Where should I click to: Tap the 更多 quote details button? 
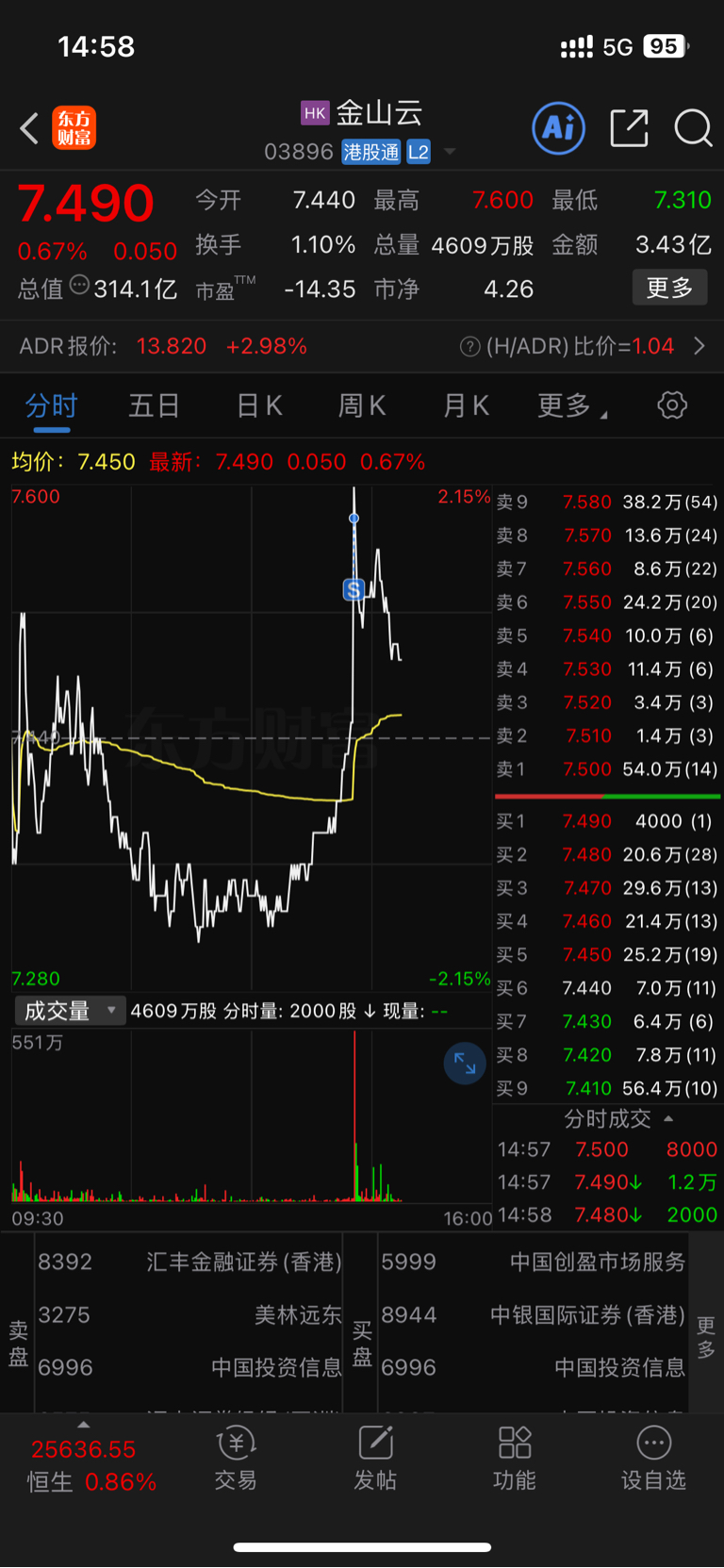669,288
